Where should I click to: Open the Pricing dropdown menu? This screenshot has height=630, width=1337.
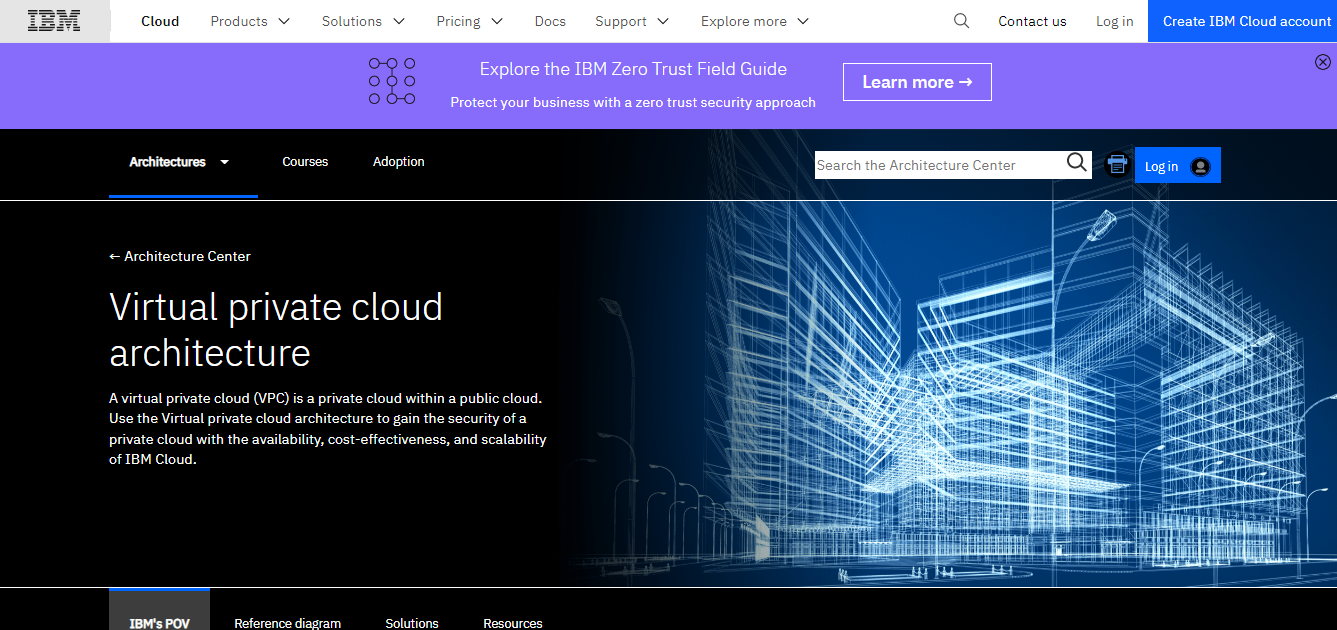click(469, 21)
